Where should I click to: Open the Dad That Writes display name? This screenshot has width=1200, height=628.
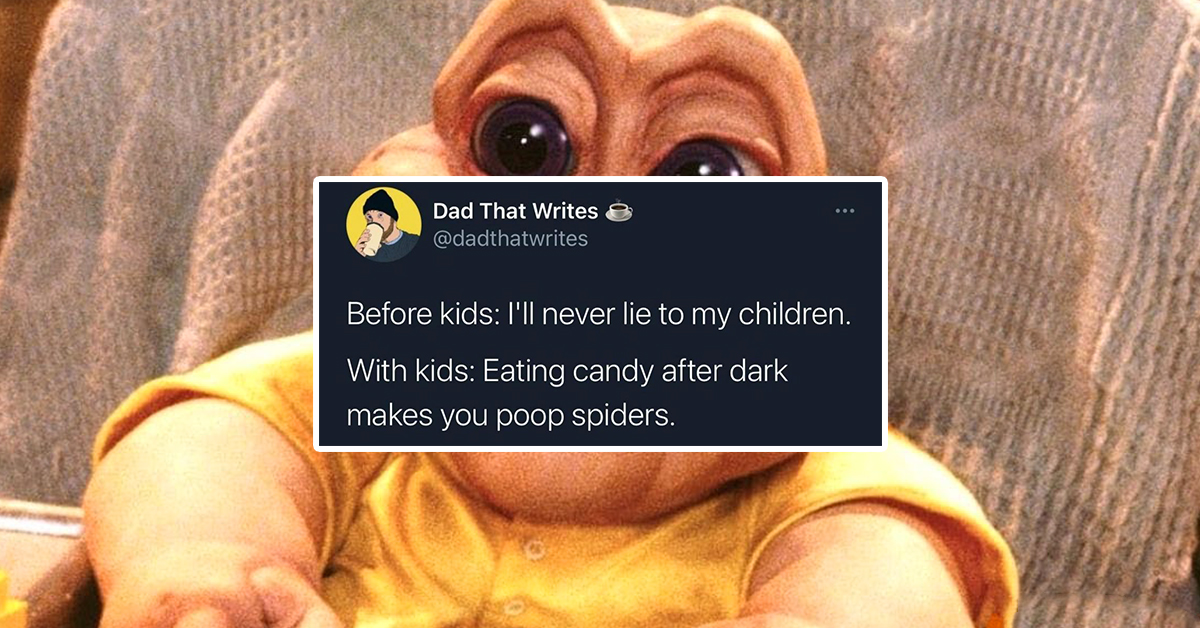[x=515, y=211]
